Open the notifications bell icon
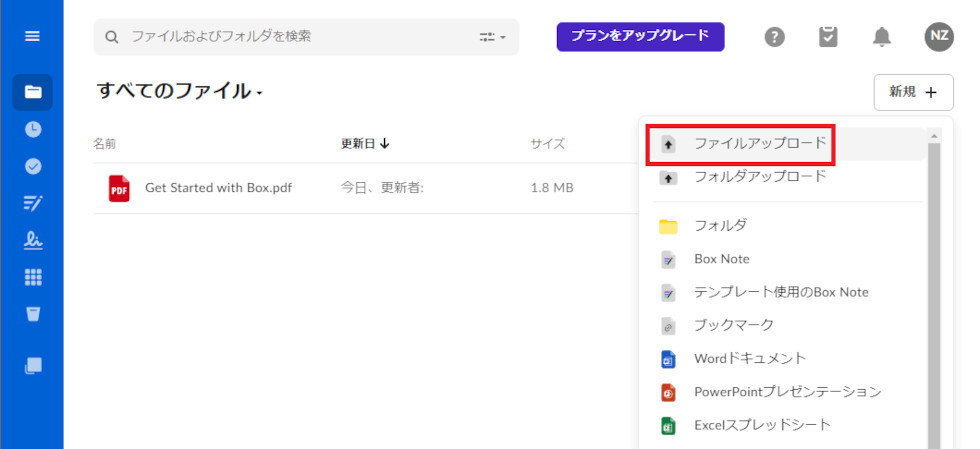Image resolution: width=980 pixels, height=449 pixels. [881, 37]
